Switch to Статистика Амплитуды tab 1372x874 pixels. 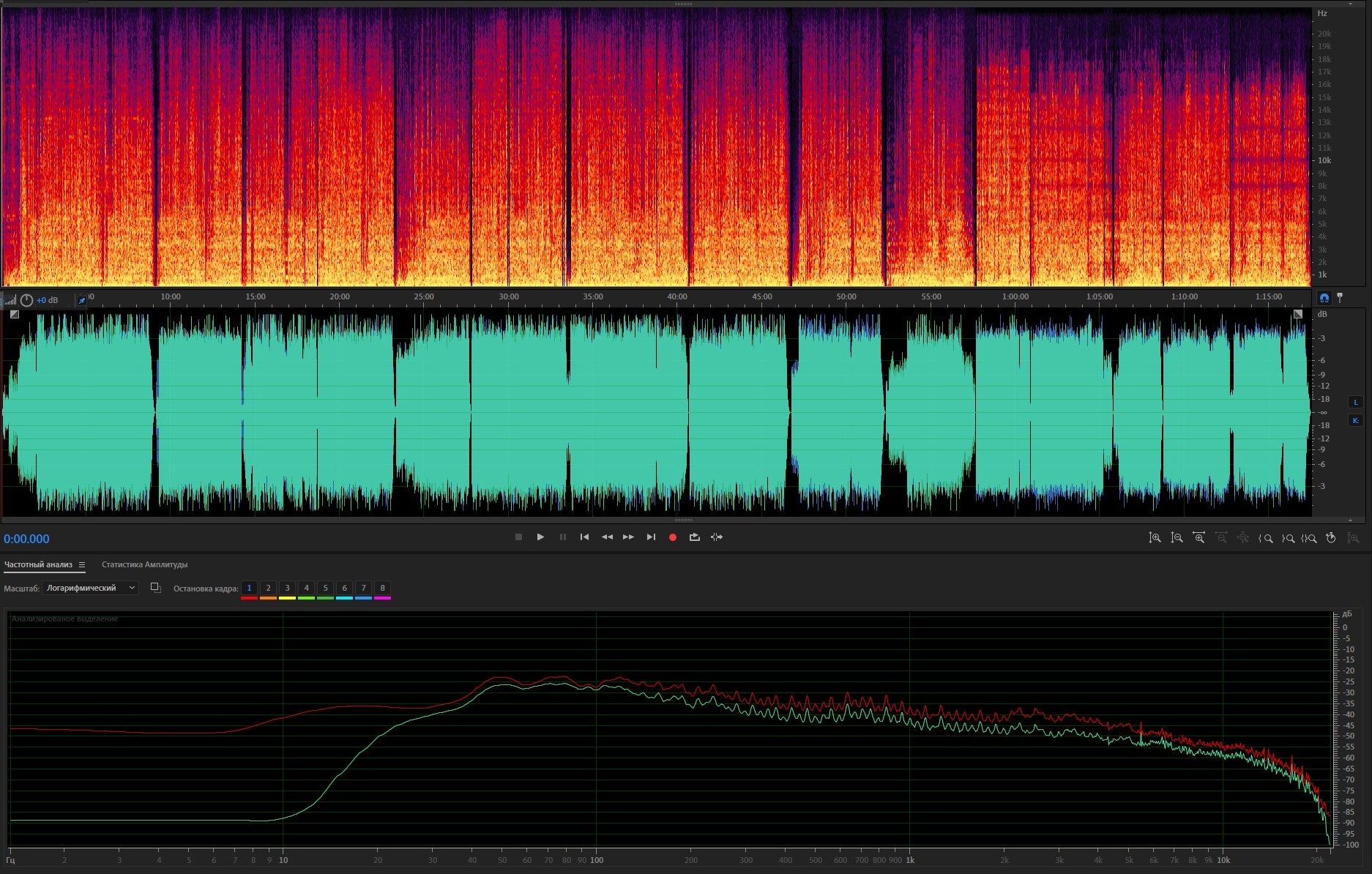pyautogui.click(x=144, y=565)
